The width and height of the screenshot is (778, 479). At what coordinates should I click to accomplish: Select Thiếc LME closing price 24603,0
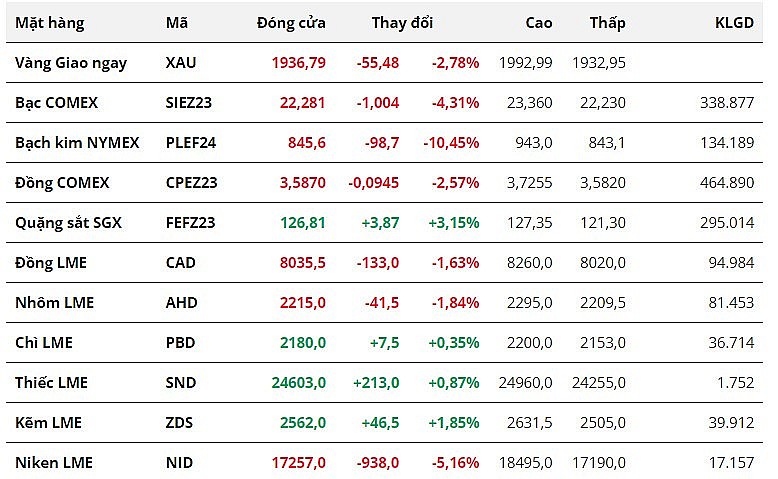[x=298, y=383]
